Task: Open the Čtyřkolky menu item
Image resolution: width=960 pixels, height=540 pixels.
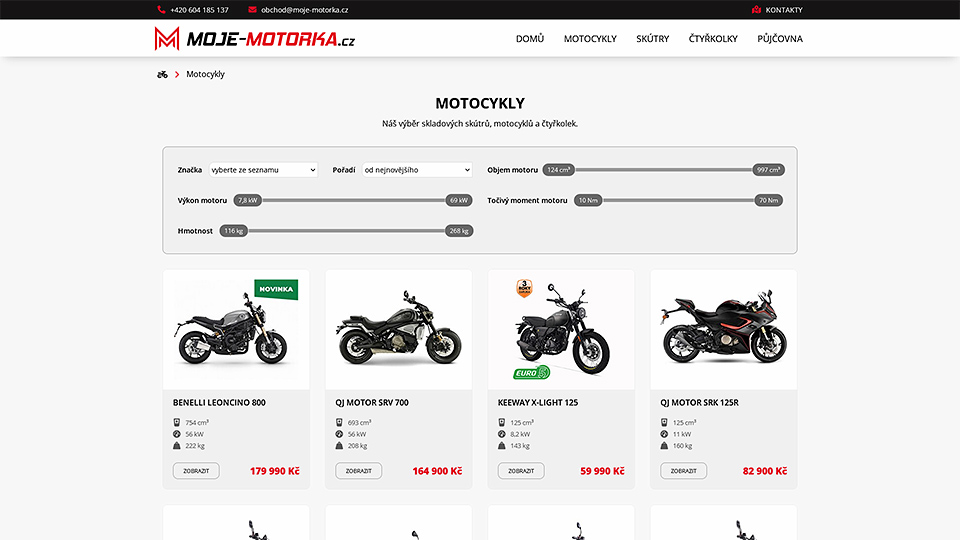Action: (713, 39)
